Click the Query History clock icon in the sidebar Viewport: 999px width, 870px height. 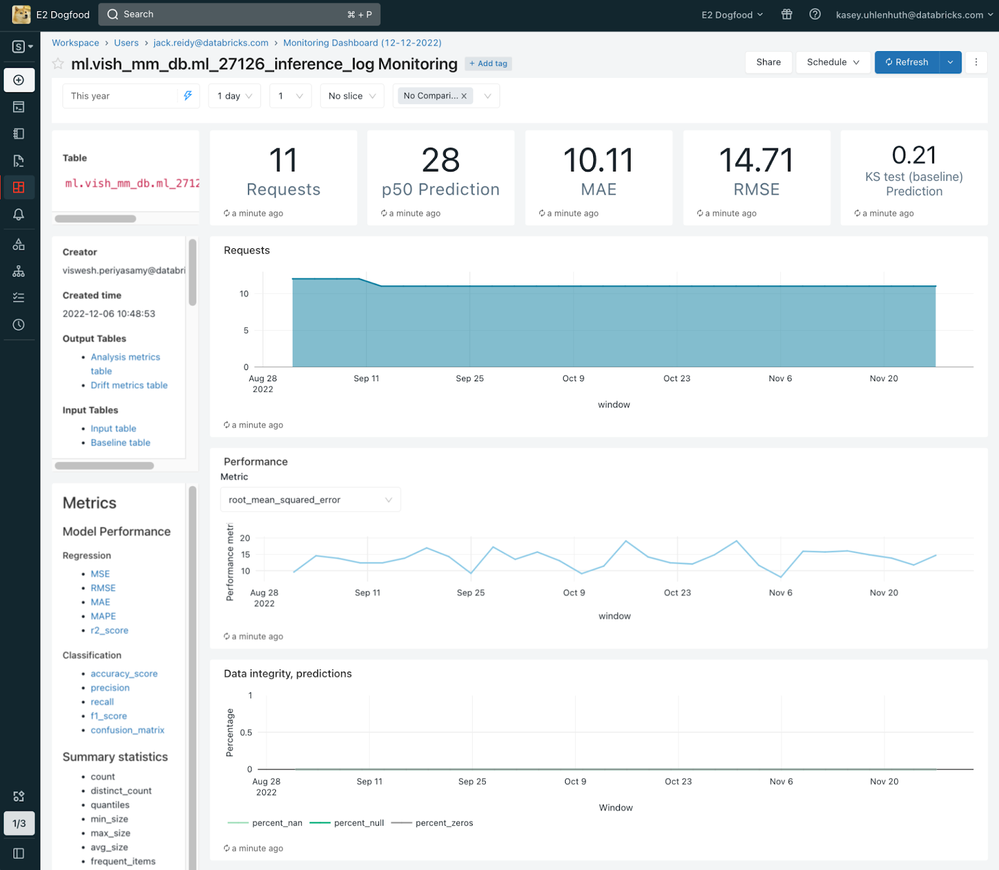pyautogui.click(x=19, y=325)
